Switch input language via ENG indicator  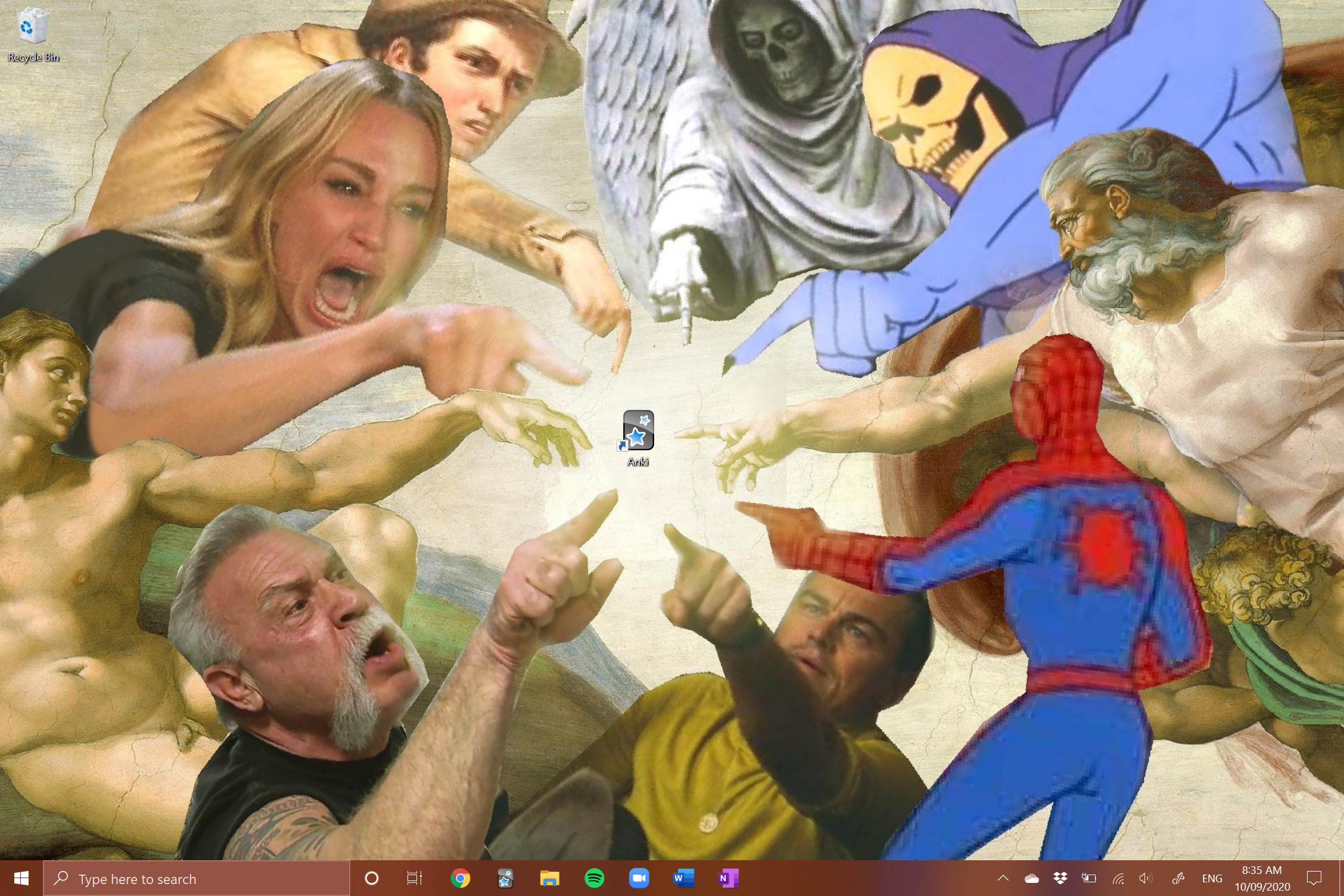pyautogui.click(x=1212, y=878)
